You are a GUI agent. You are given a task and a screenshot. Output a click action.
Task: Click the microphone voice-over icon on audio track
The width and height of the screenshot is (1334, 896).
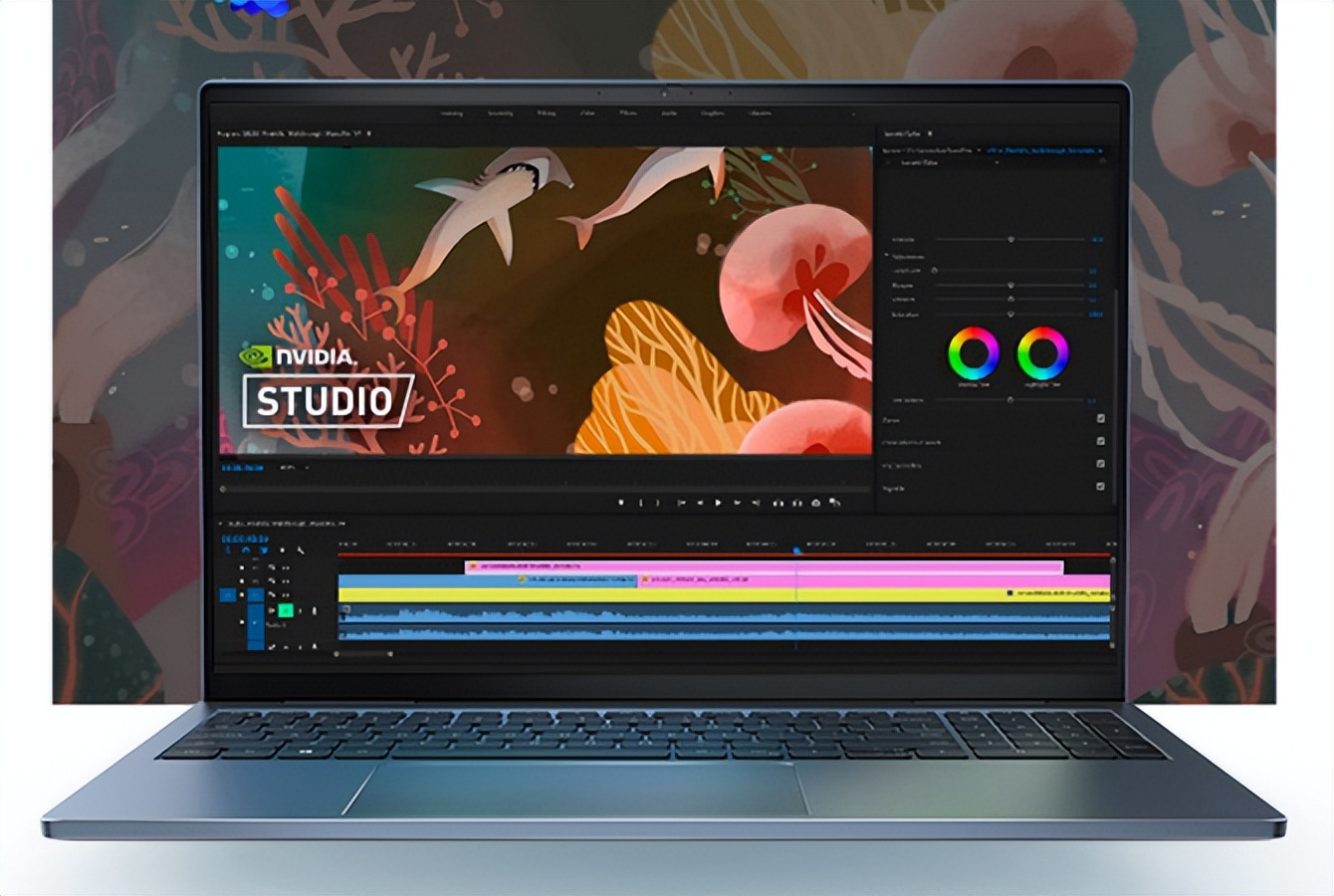point(316,610)
